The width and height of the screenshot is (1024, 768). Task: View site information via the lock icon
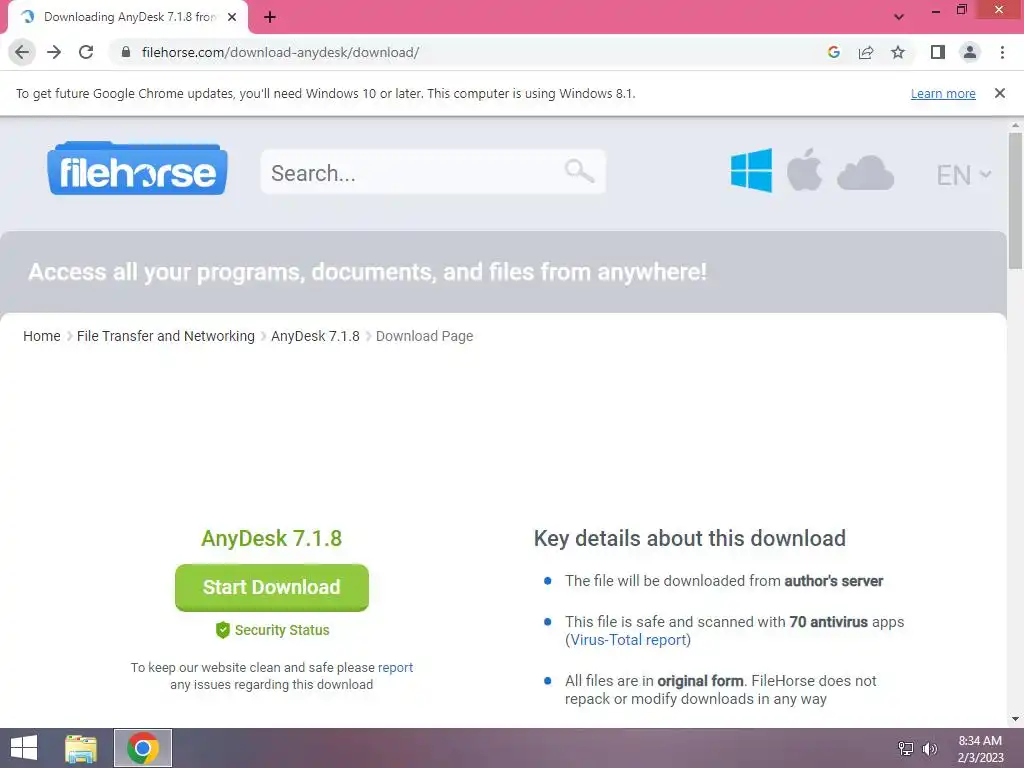[x=126, y=52]
